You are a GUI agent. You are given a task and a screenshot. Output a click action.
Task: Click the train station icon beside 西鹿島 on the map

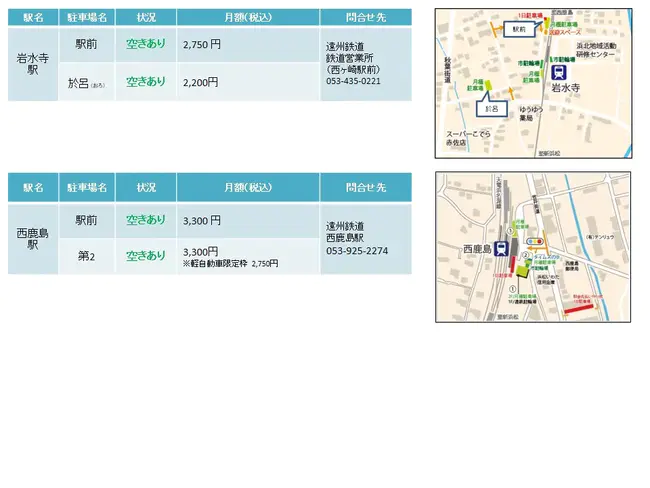click(x=501, y=248)
